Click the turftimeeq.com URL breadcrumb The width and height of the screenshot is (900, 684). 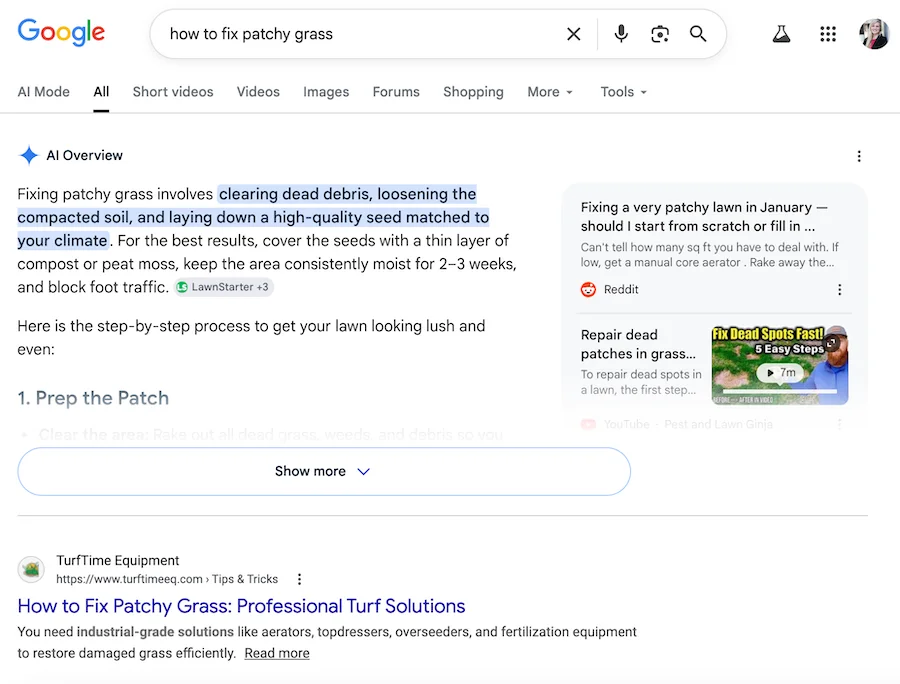(166, 579)
